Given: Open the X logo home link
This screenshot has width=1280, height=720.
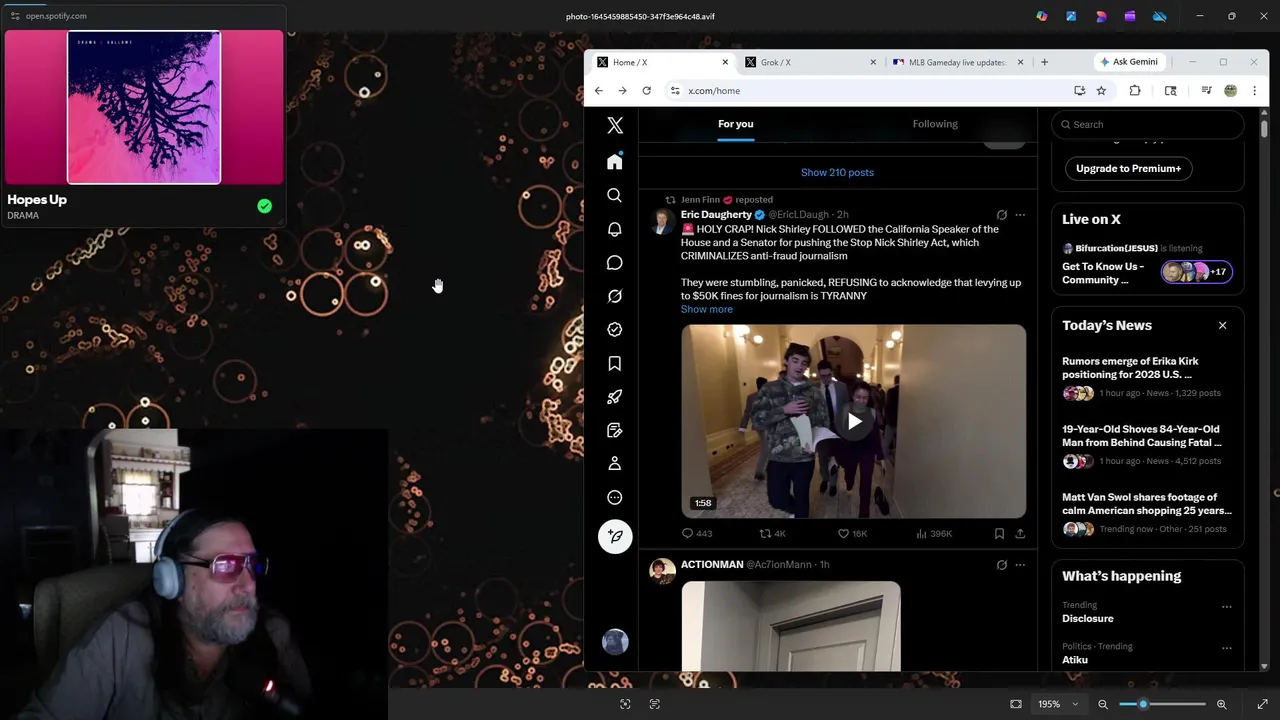Looking at the screenshot, I should coord(615,125).
